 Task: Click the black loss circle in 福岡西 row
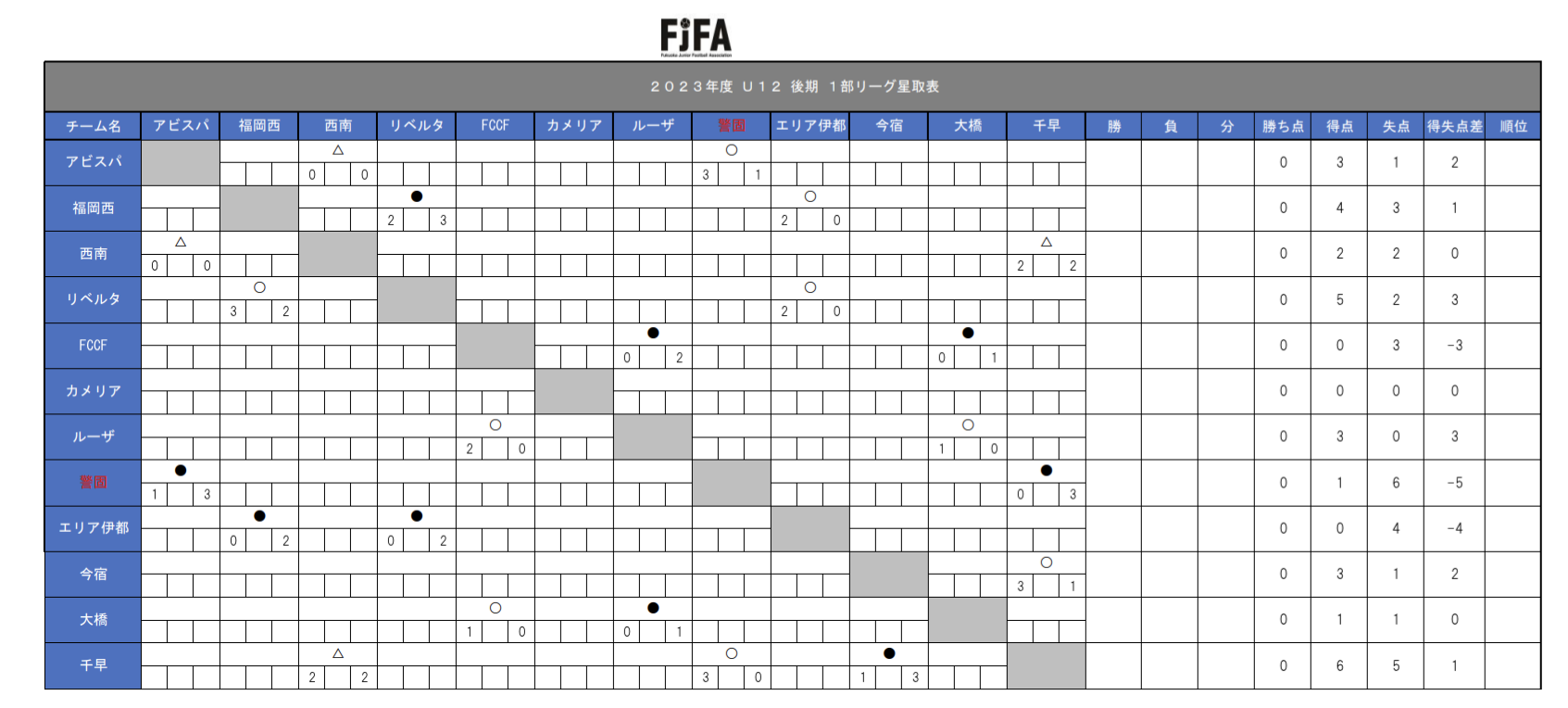(x=417, y=196)
